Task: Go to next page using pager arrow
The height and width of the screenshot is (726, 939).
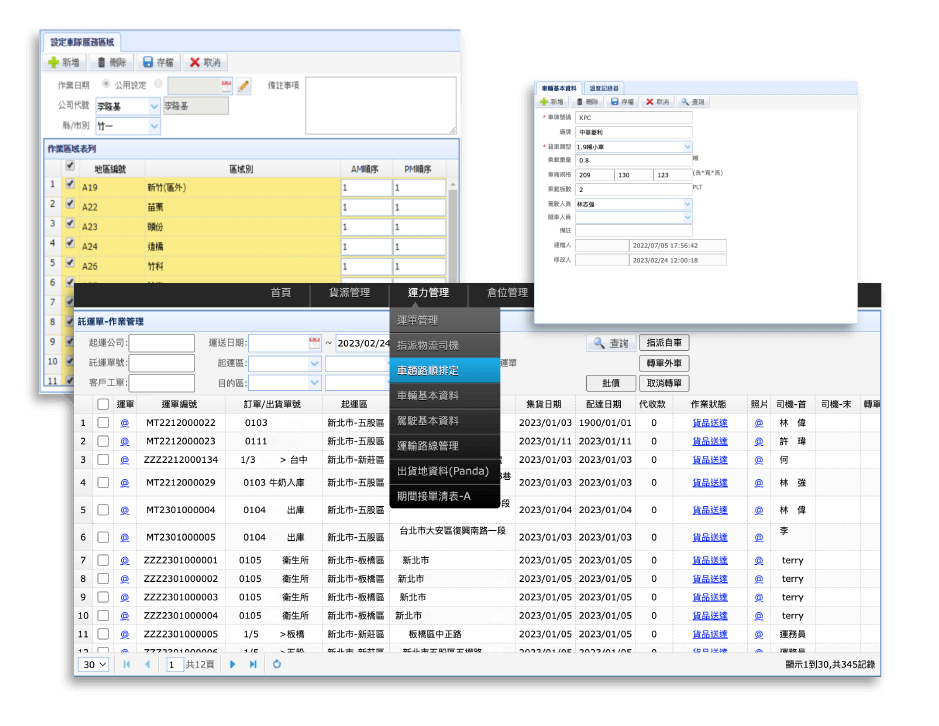Action: coord(233,664)
